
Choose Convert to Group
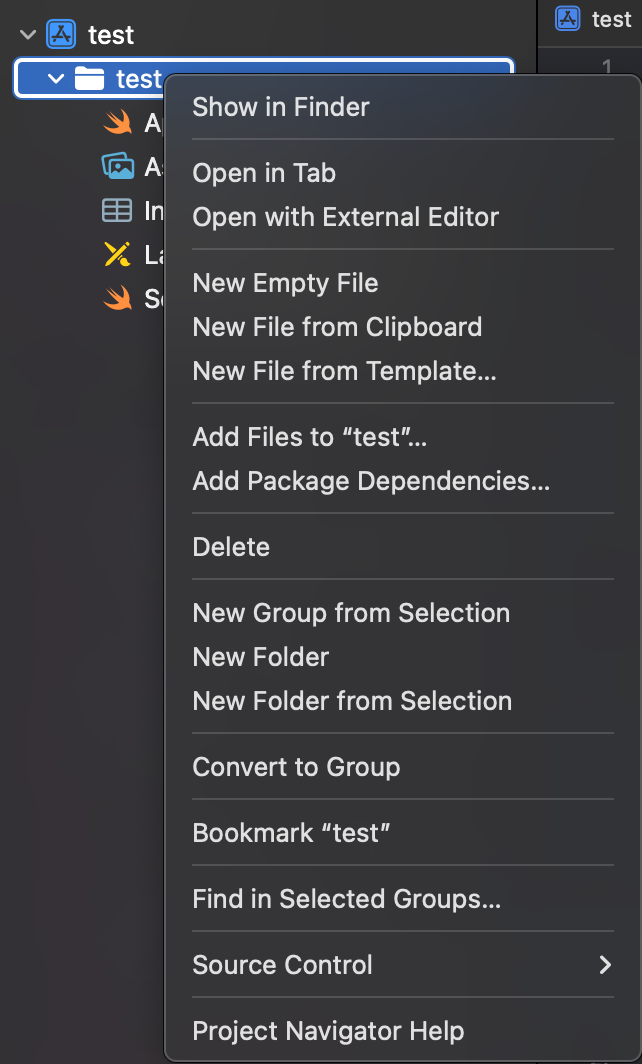(296, 767)
